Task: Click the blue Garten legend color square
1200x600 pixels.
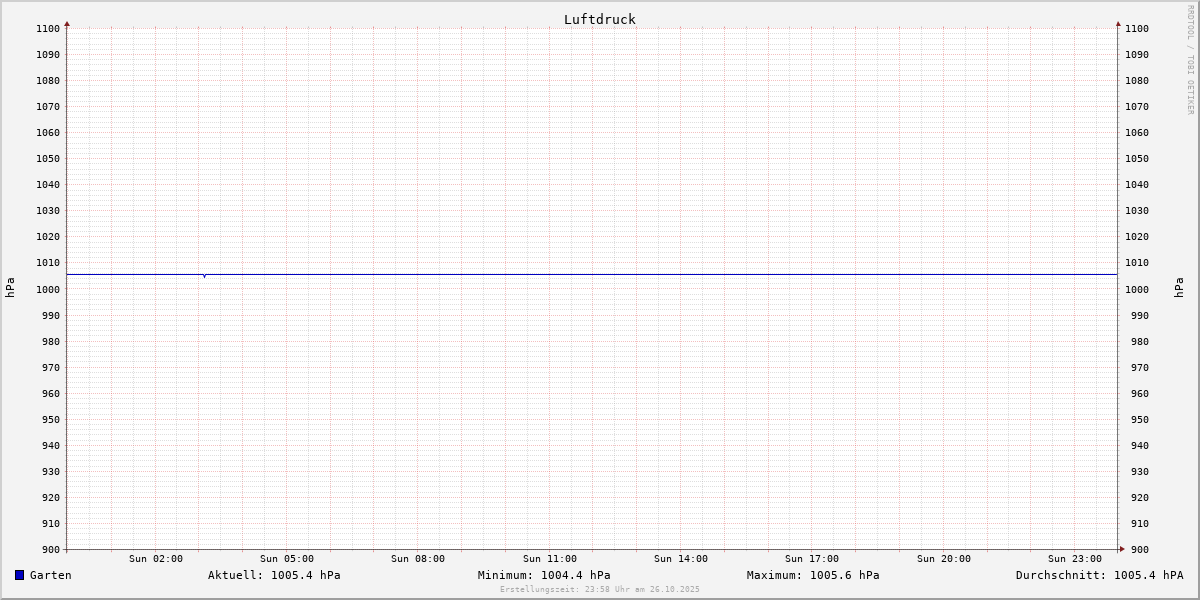Action: tap(19, 575)
